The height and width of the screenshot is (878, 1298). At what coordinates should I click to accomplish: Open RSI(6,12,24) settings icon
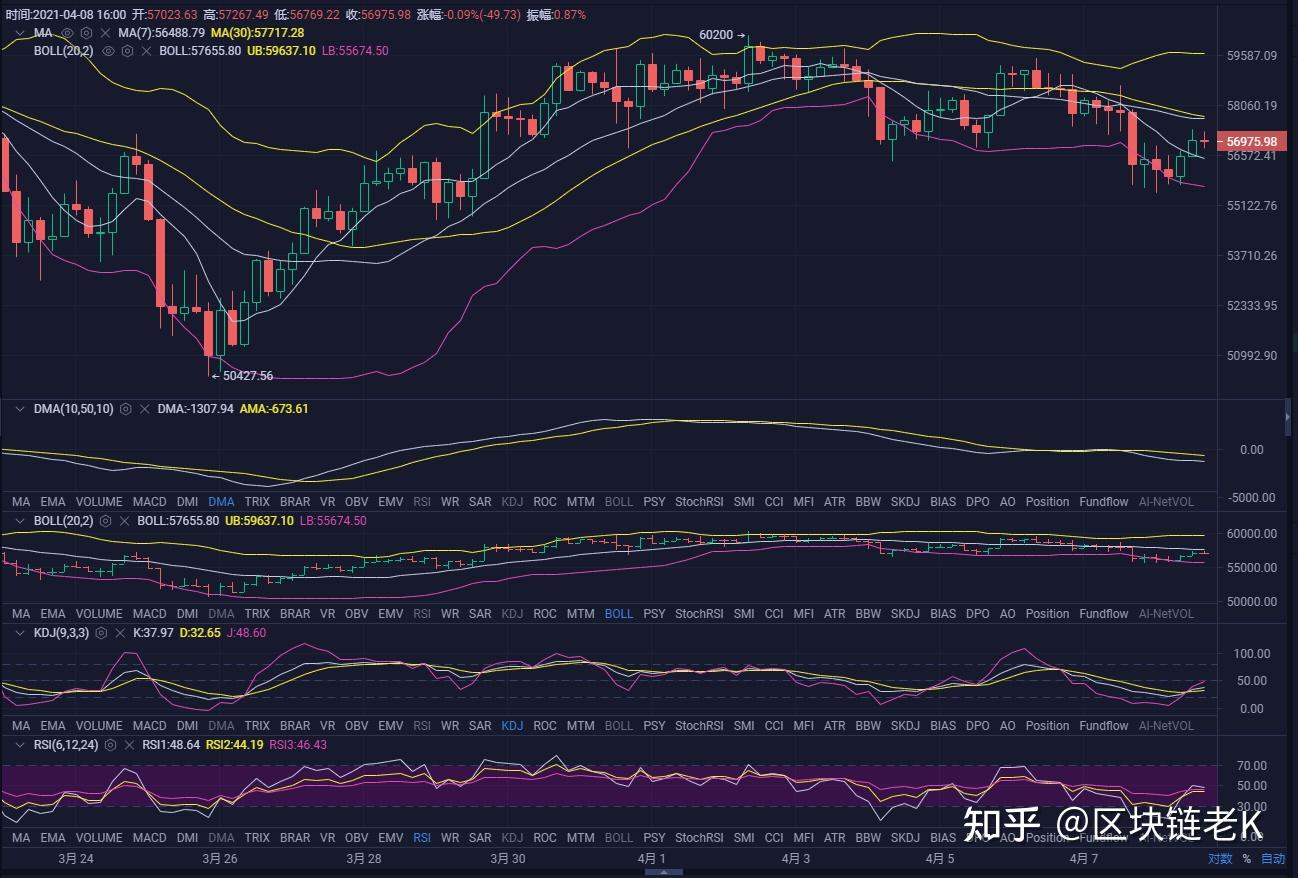[x=110, y=745]
